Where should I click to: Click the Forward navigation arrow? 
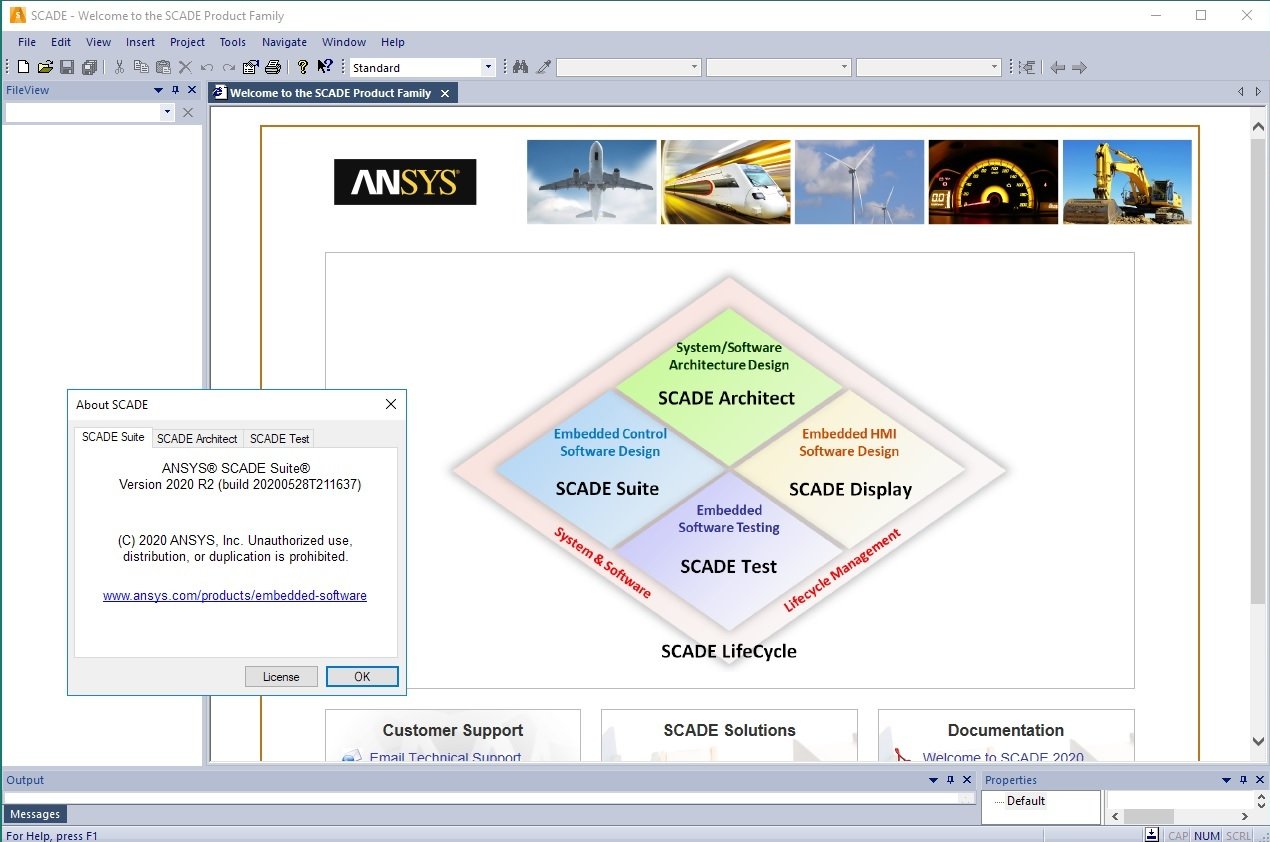click(x=1079, y=67)
